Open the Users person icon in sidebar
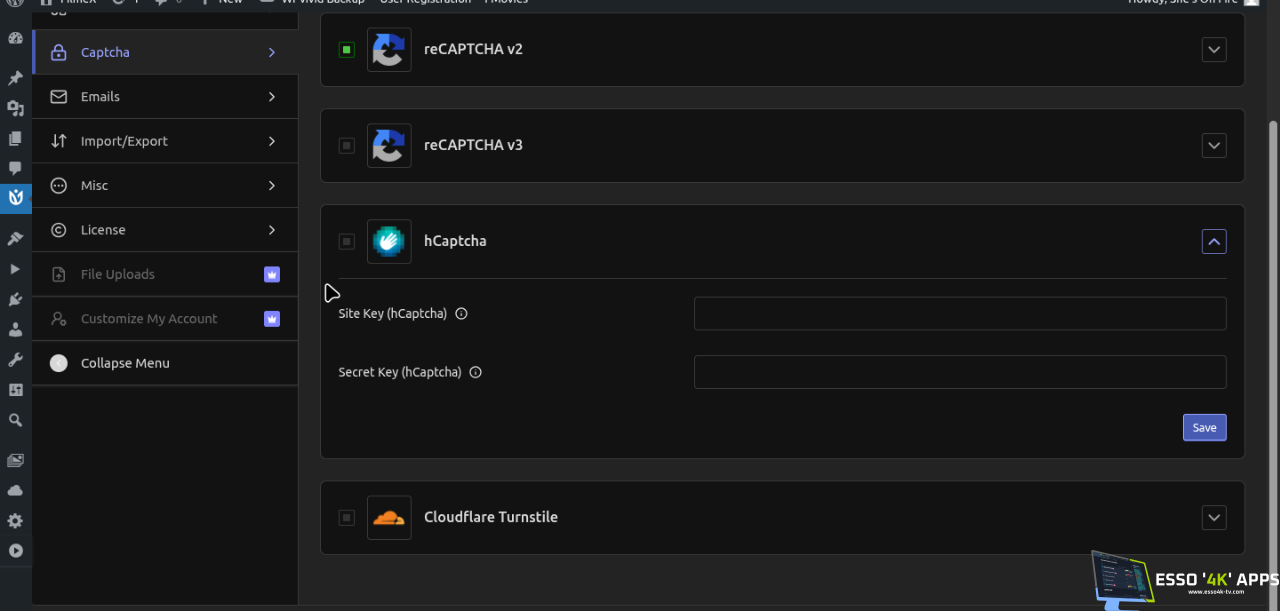The width and height of the screenshot is (1280, 611). pos(15,329)
